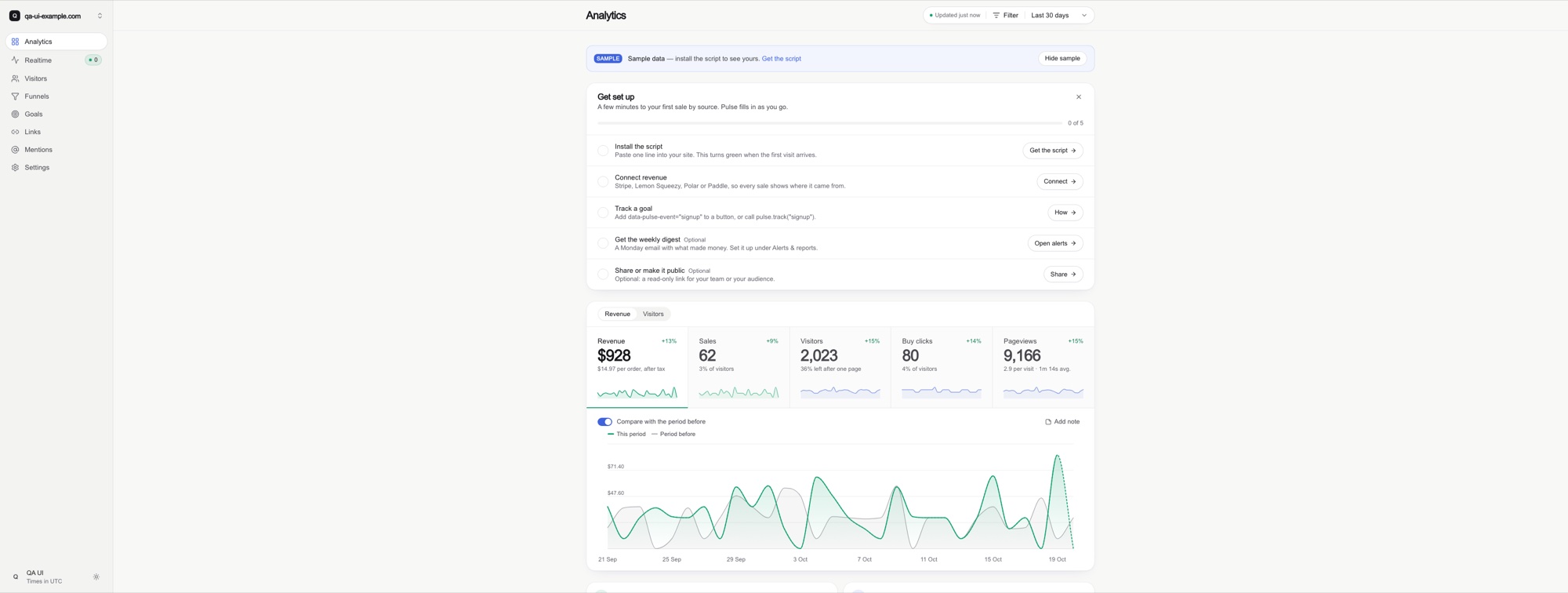Follow the Get the script link in banner
The width and height of the screenshot is (1568, 593).
click(781, 59)
